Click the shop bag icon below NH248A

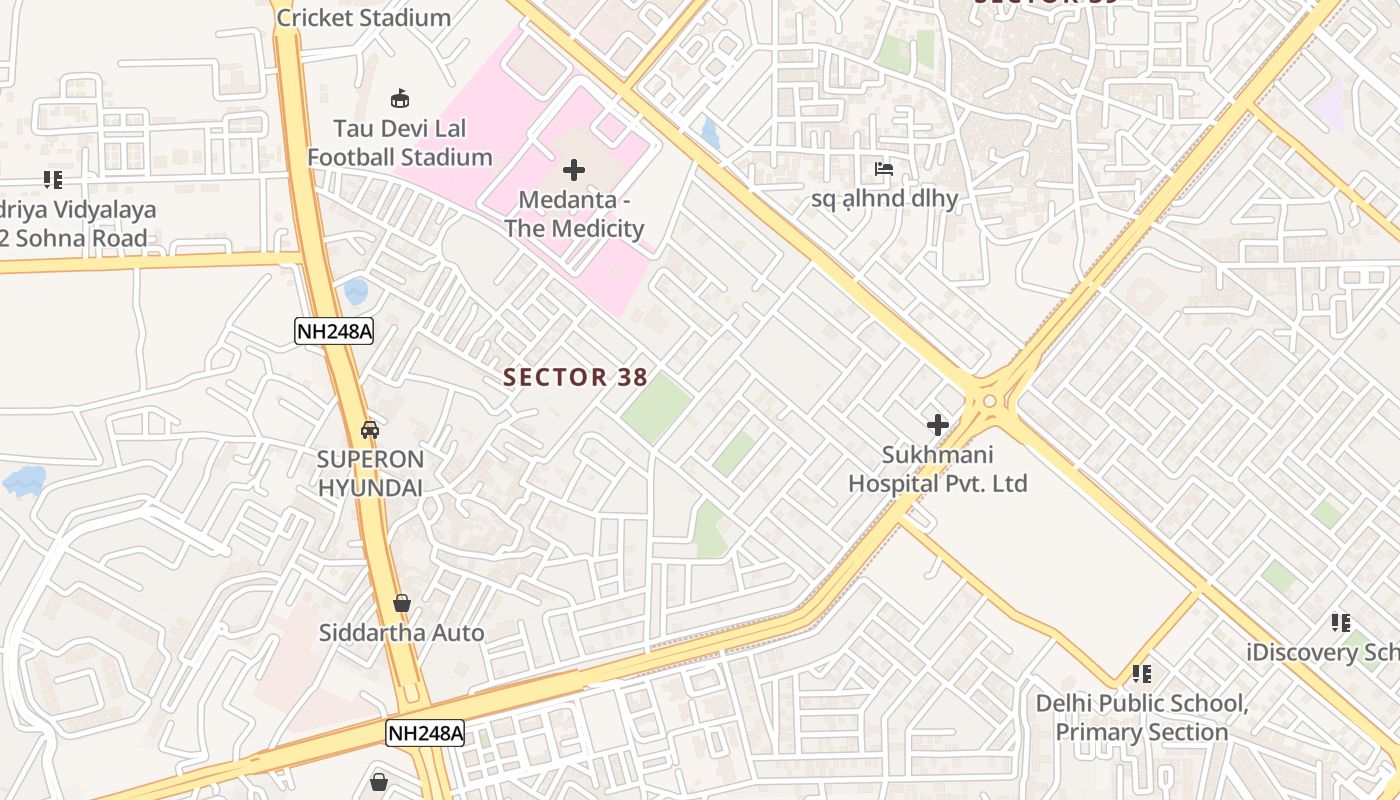(379, 782)
